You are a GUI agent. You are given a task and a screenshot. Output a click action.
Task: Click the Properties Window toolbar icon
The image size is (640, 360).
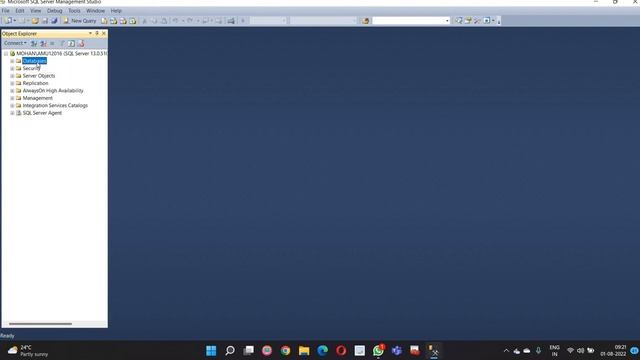tap(468, 20)
